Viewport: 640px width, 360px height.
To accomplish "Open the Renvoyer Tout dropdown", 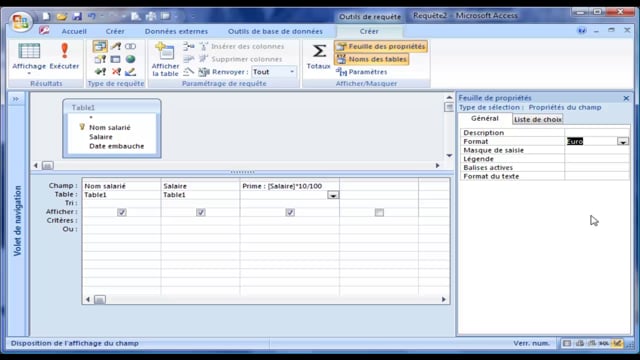I will (x=292, y=72).
